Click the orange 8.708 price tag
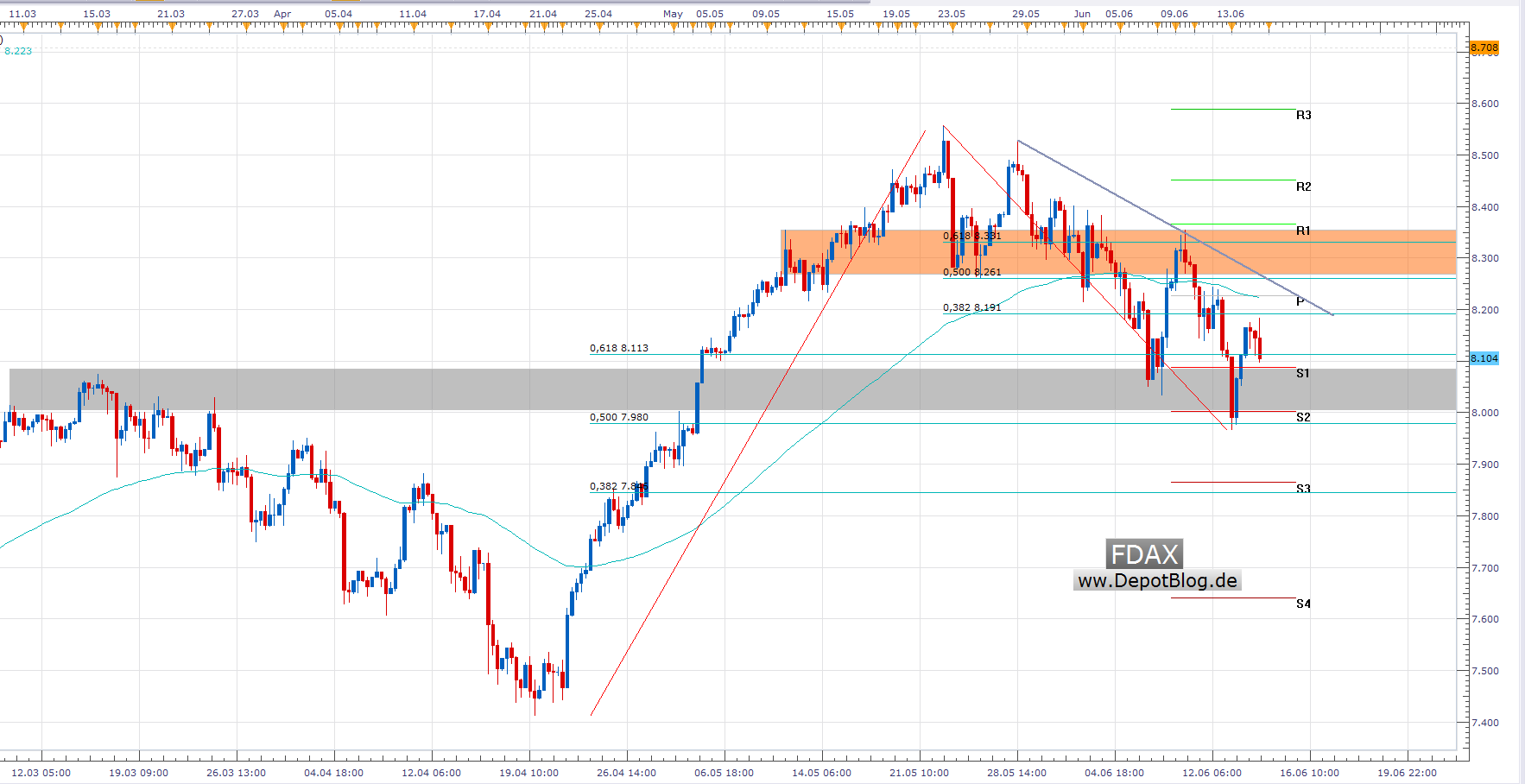Image resolution: width=1525 pixels, height=784 pixels. click(x=1484, y=48)
